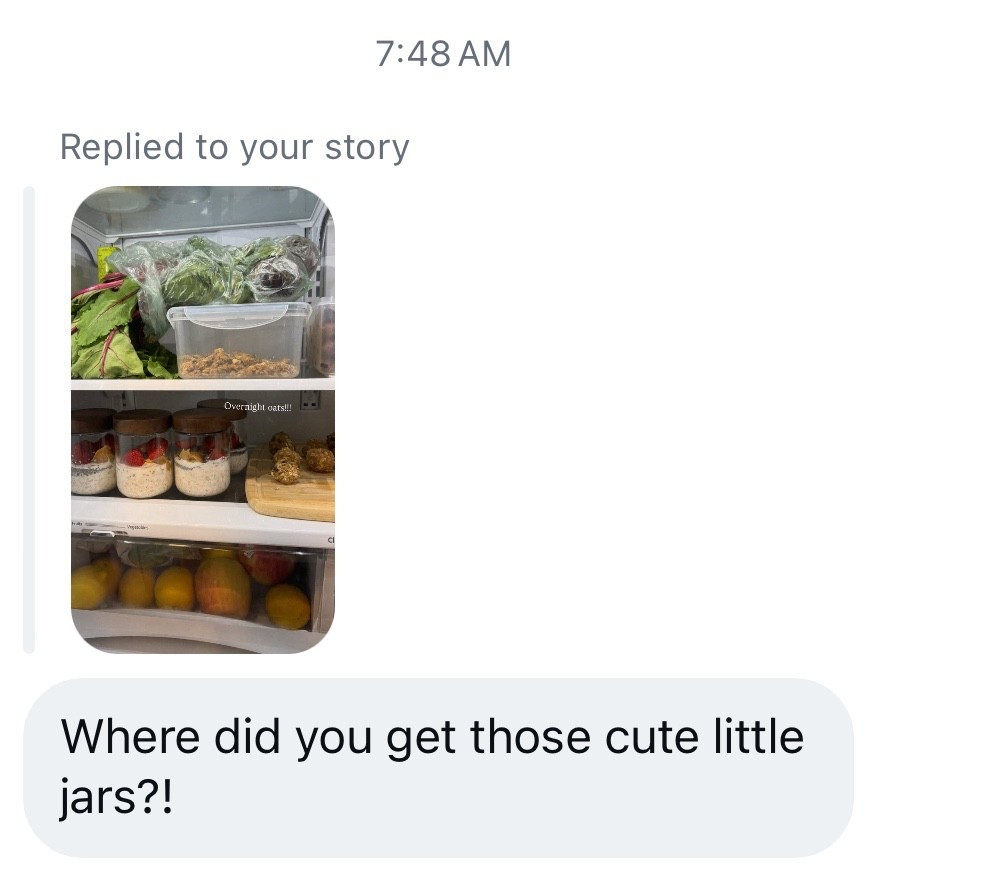Click the word "jars?!" in the message

tap(116, 802)
